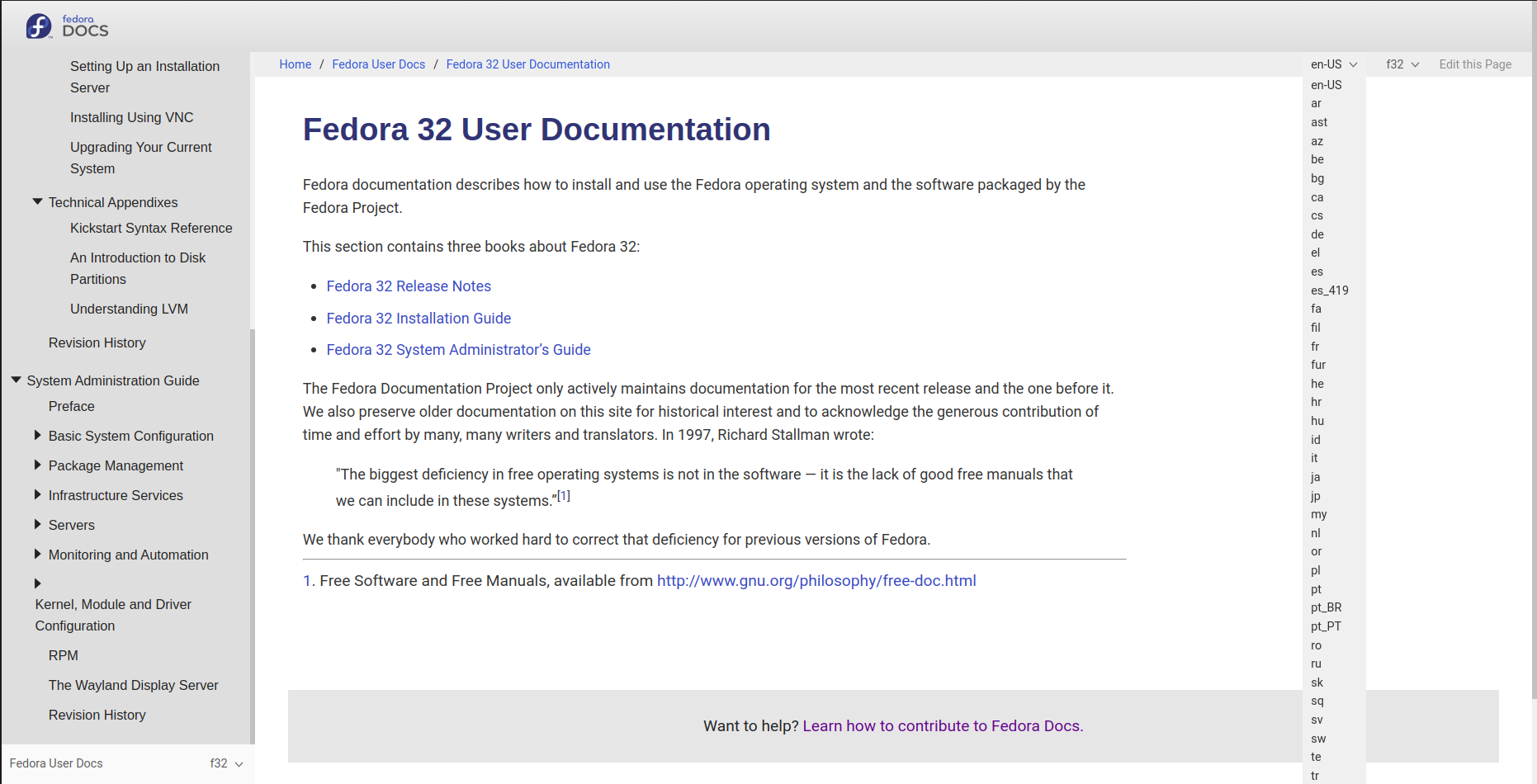Click the sidebar navigation scrollbar

click(x=252, y=536)
